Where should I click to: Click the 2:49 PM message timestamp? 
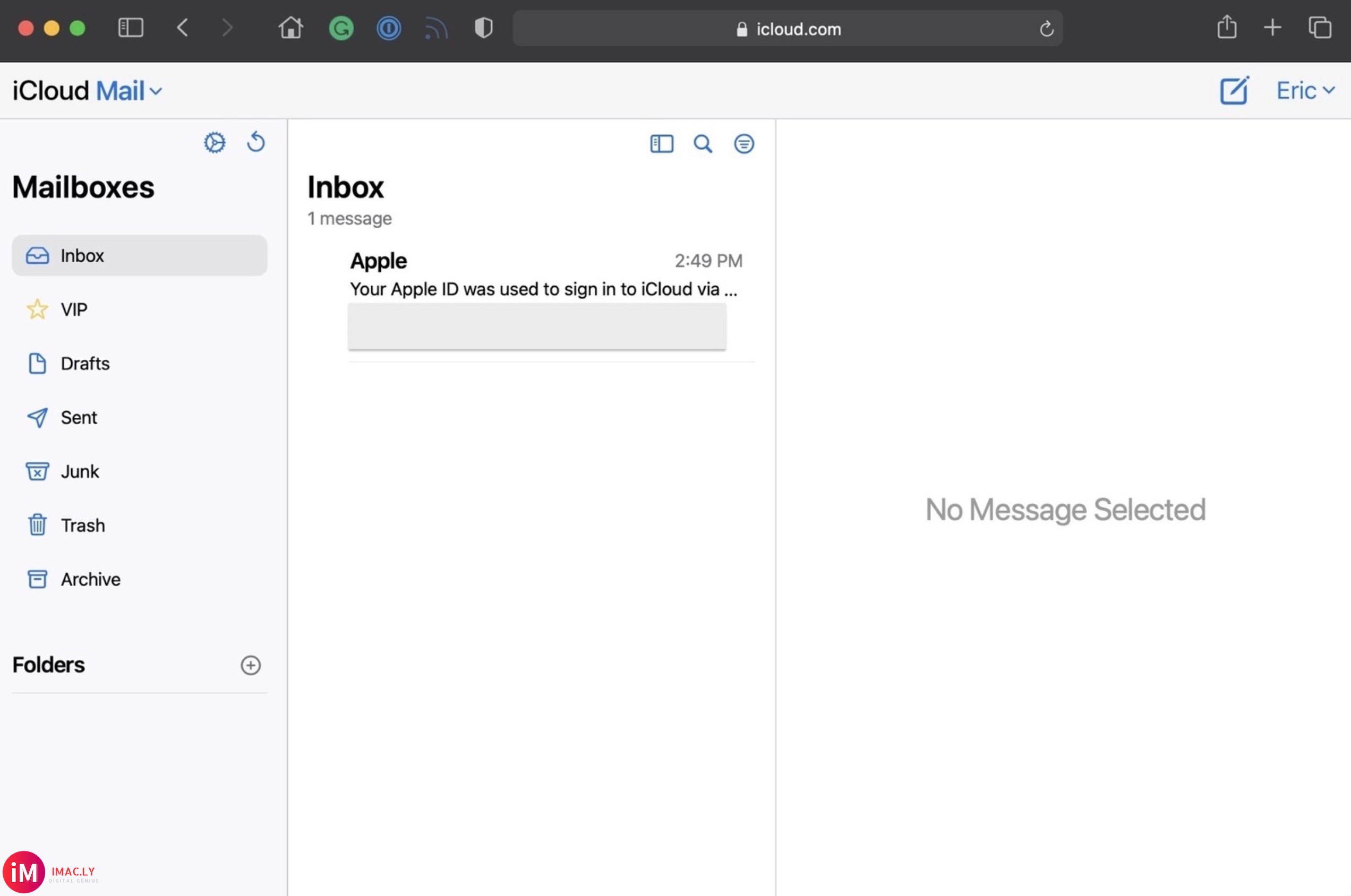pos(708,261)
